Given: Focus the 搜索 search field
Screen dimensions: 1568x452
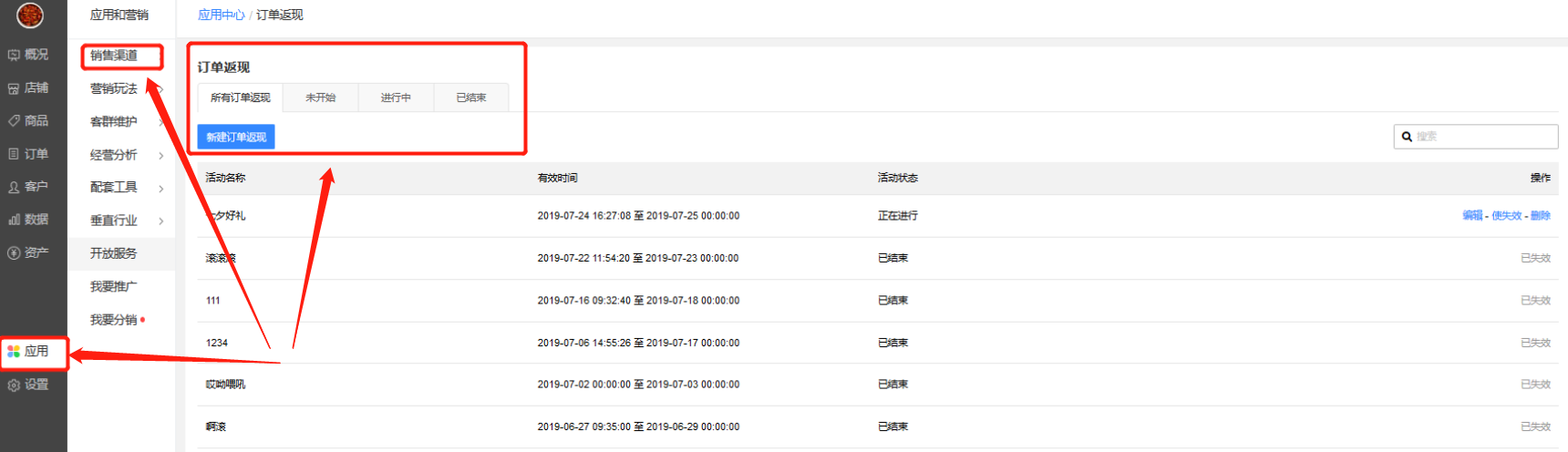Looking at the screenshot, I should click(1476, 137).
